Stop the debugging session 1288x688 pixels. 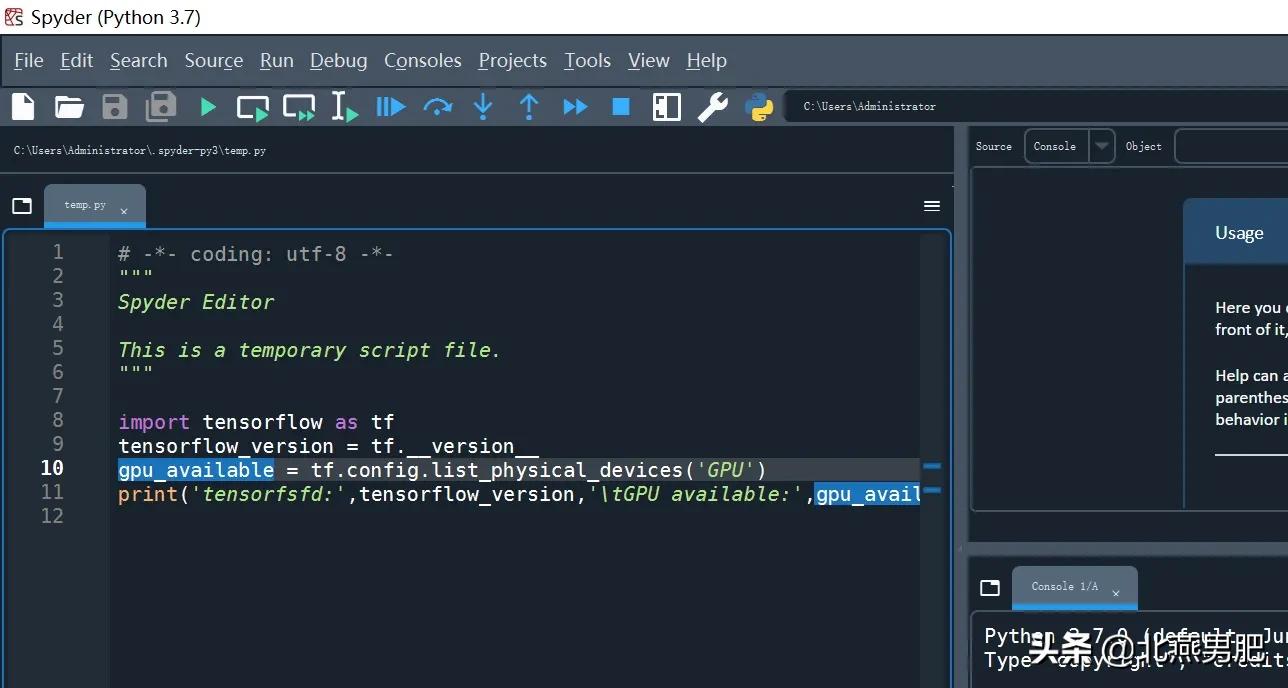(x=620, y=106)
